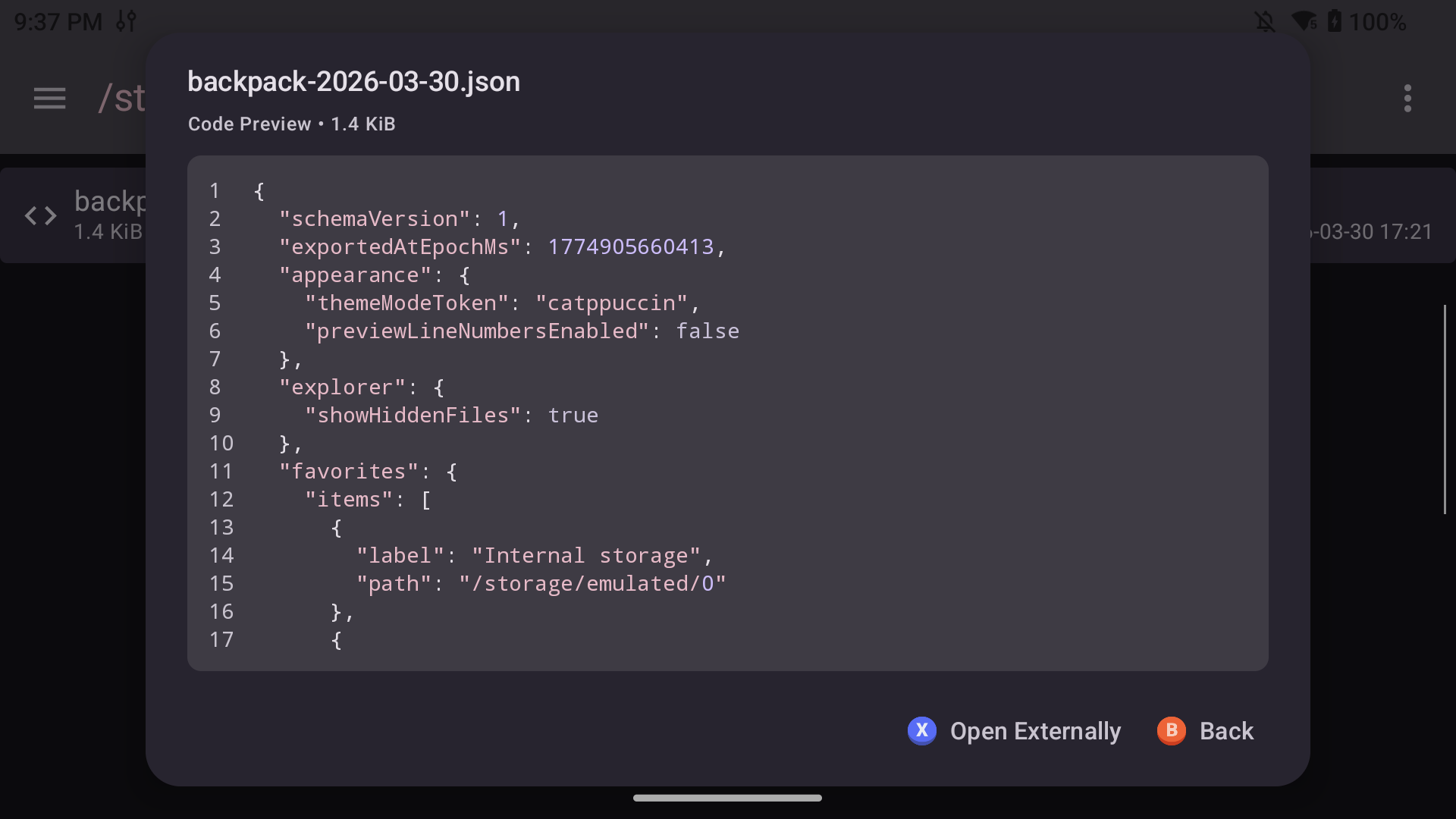Click the "previewLineNumbersEnabled" line
This screenshot has height=819, width=1456.
(522, 331)
